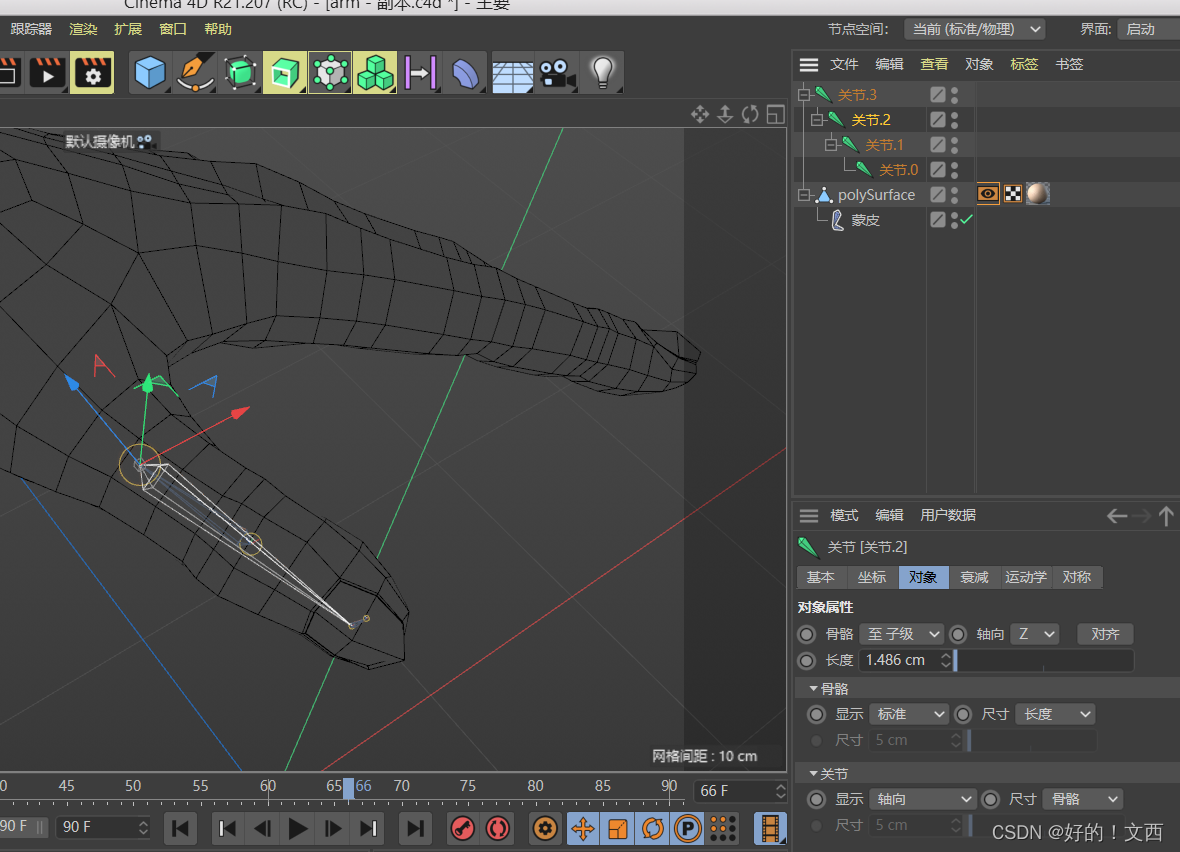The image size is (1180, 852).
Task: Select the blue Cube primitive tool
Action: (x=150, y=73)
